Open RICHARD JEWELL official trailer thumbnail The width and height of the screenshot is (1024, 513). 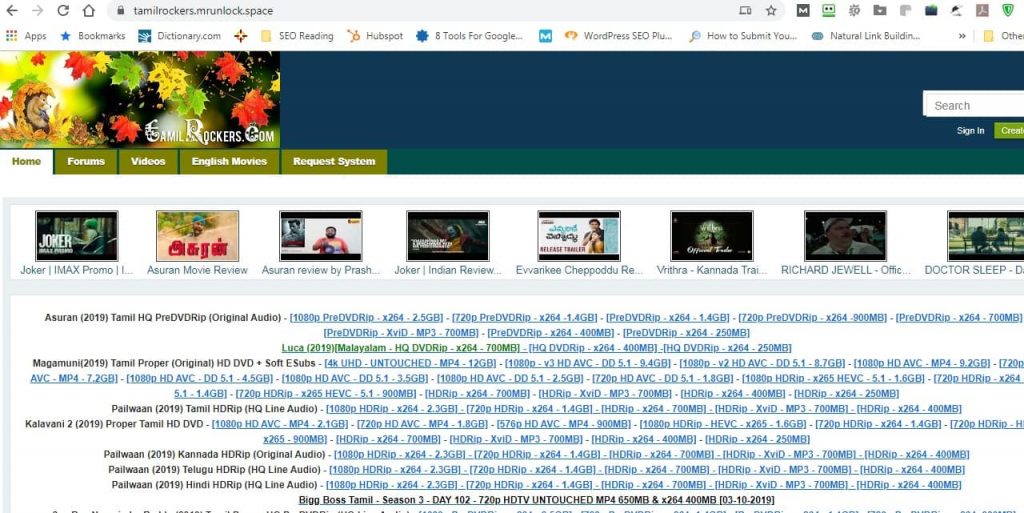coord(845,236)
